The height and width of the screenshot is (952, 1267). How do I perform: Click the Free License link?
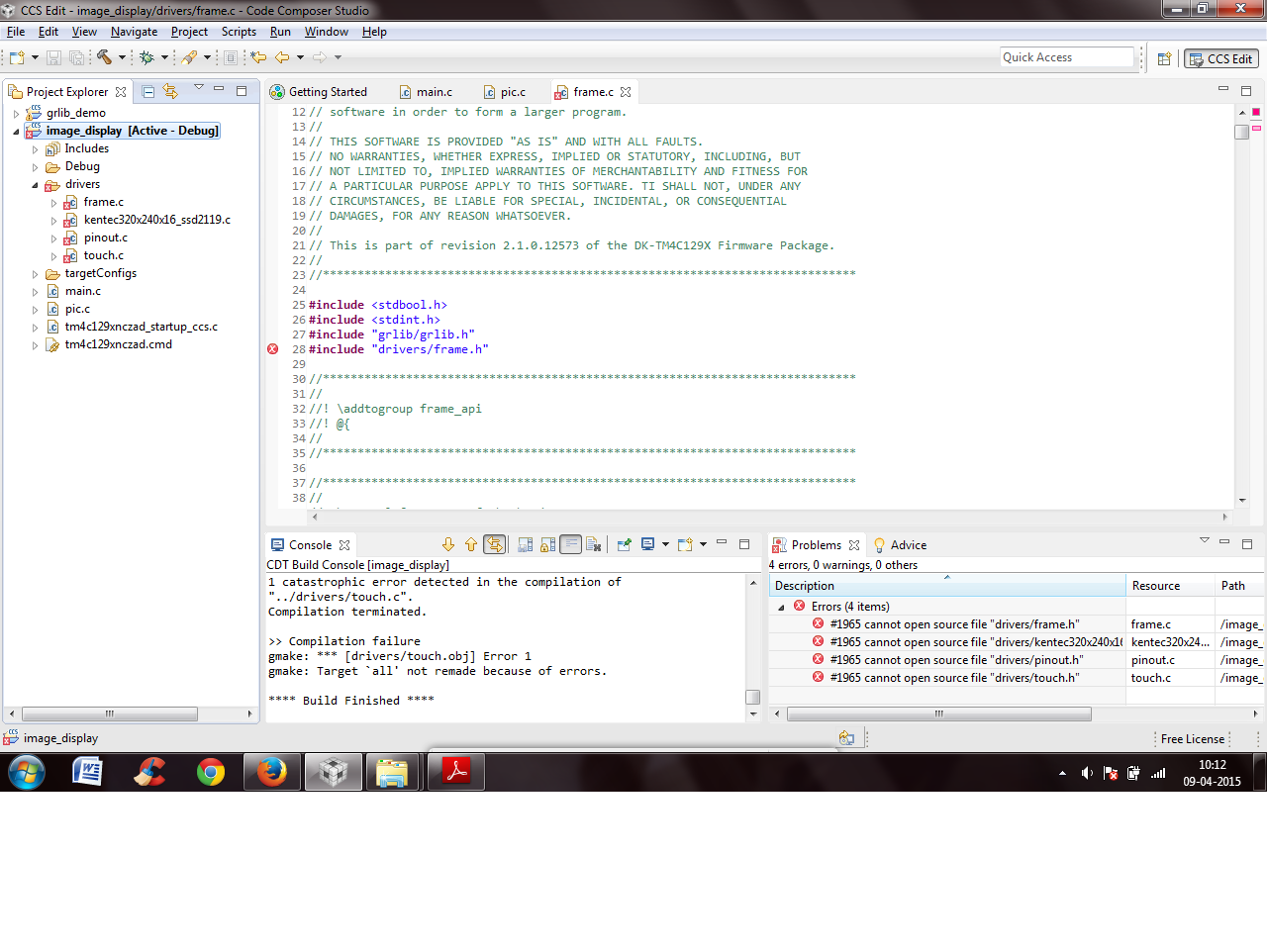pyautogui.click(x=1192, y=739)
